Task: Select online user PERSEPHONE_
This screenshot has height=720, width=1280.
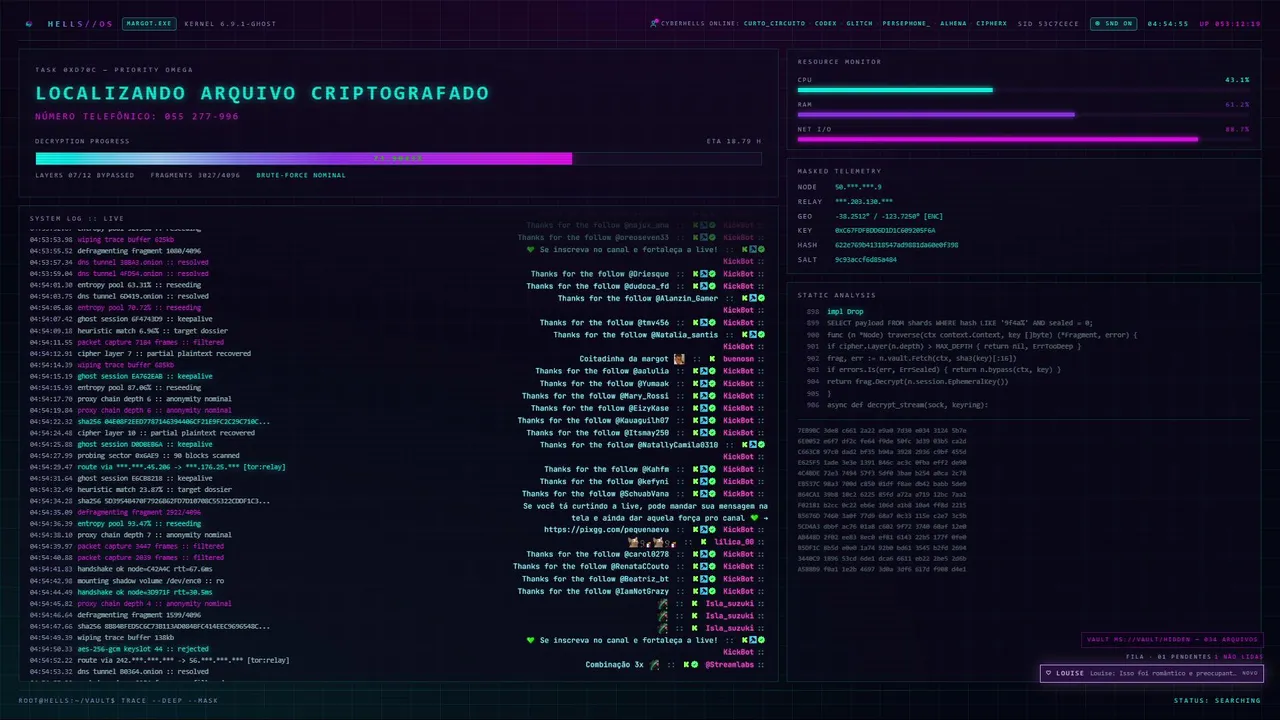Action: pyautogui.click(x=906, y=23)
